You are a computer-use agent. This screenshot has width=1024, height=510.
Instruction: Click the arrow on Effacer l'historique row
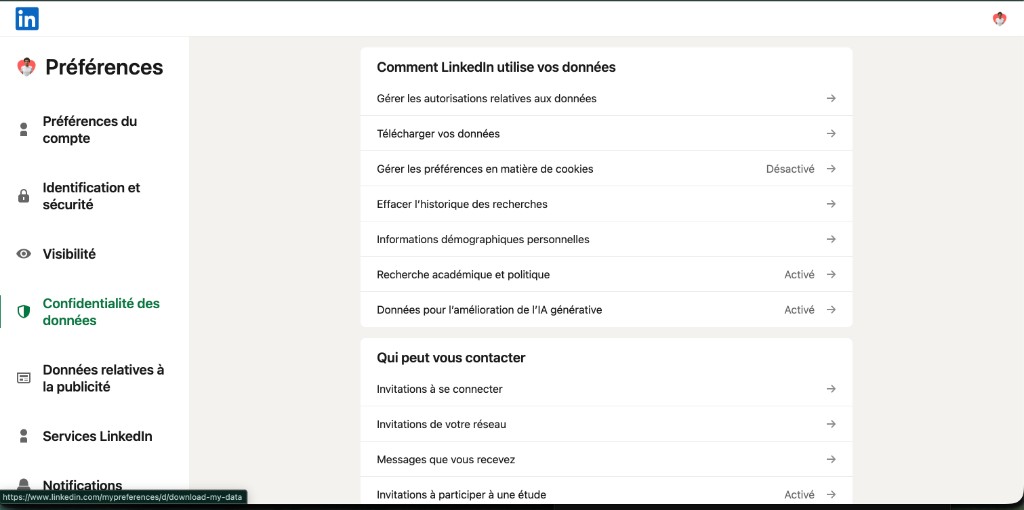[x=831, y=204]
